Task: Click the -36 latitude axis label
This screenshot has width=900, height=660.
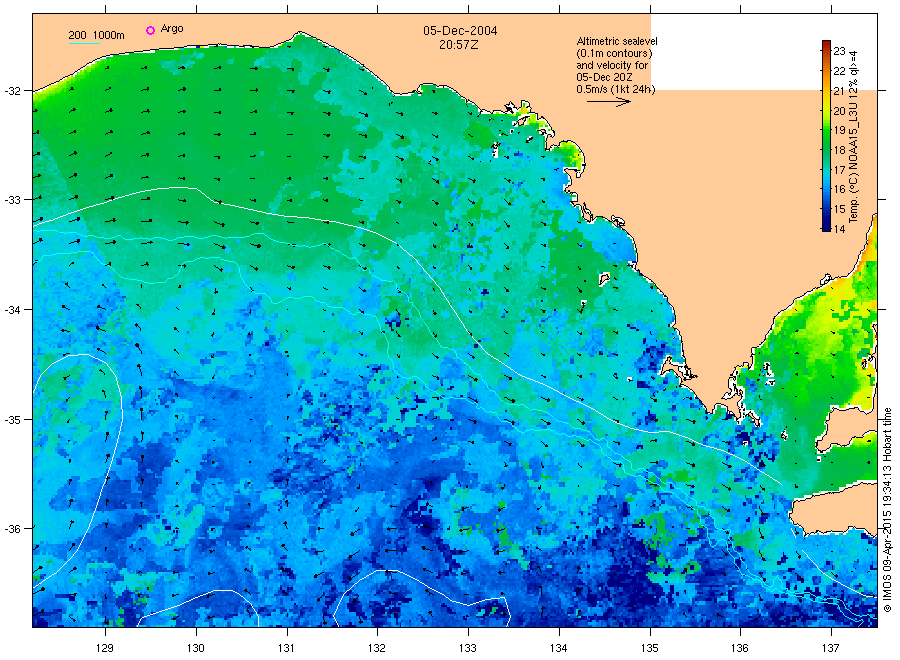Action: [12, 529]
